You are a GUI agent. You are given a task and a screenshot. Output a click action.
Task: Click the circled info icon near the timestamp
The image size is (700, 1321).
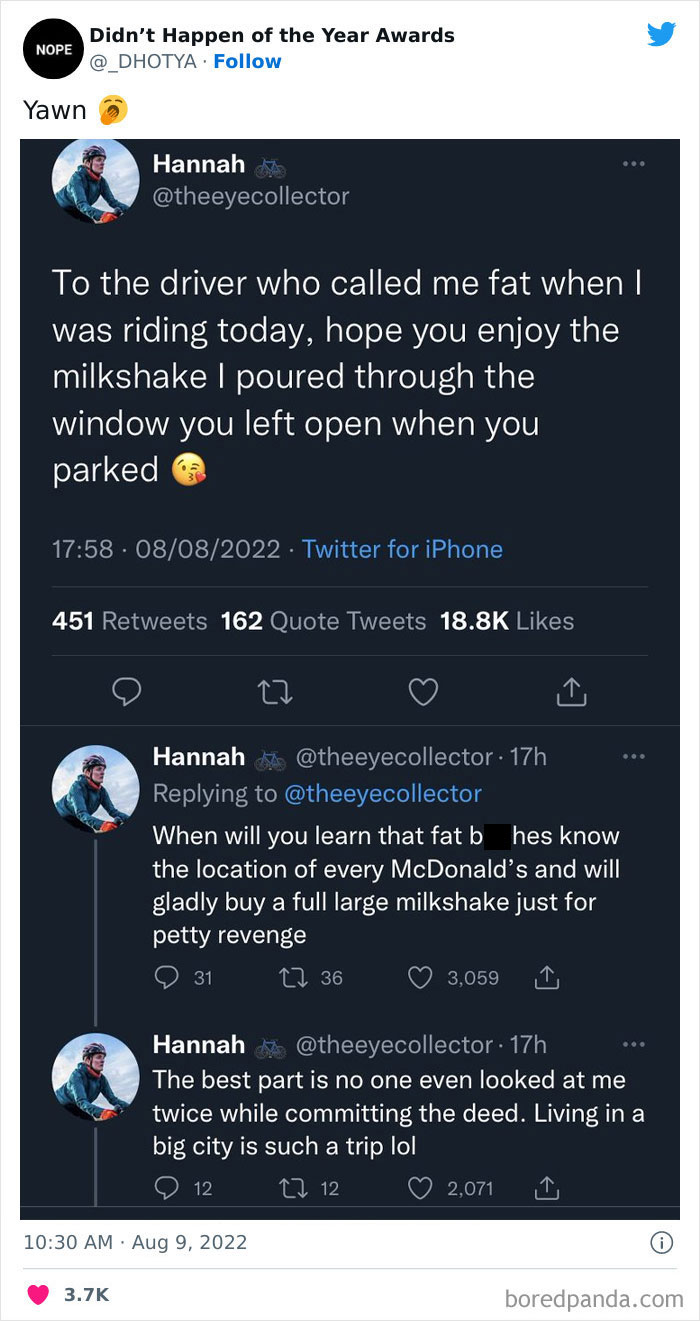click(x=661, y=1242)
